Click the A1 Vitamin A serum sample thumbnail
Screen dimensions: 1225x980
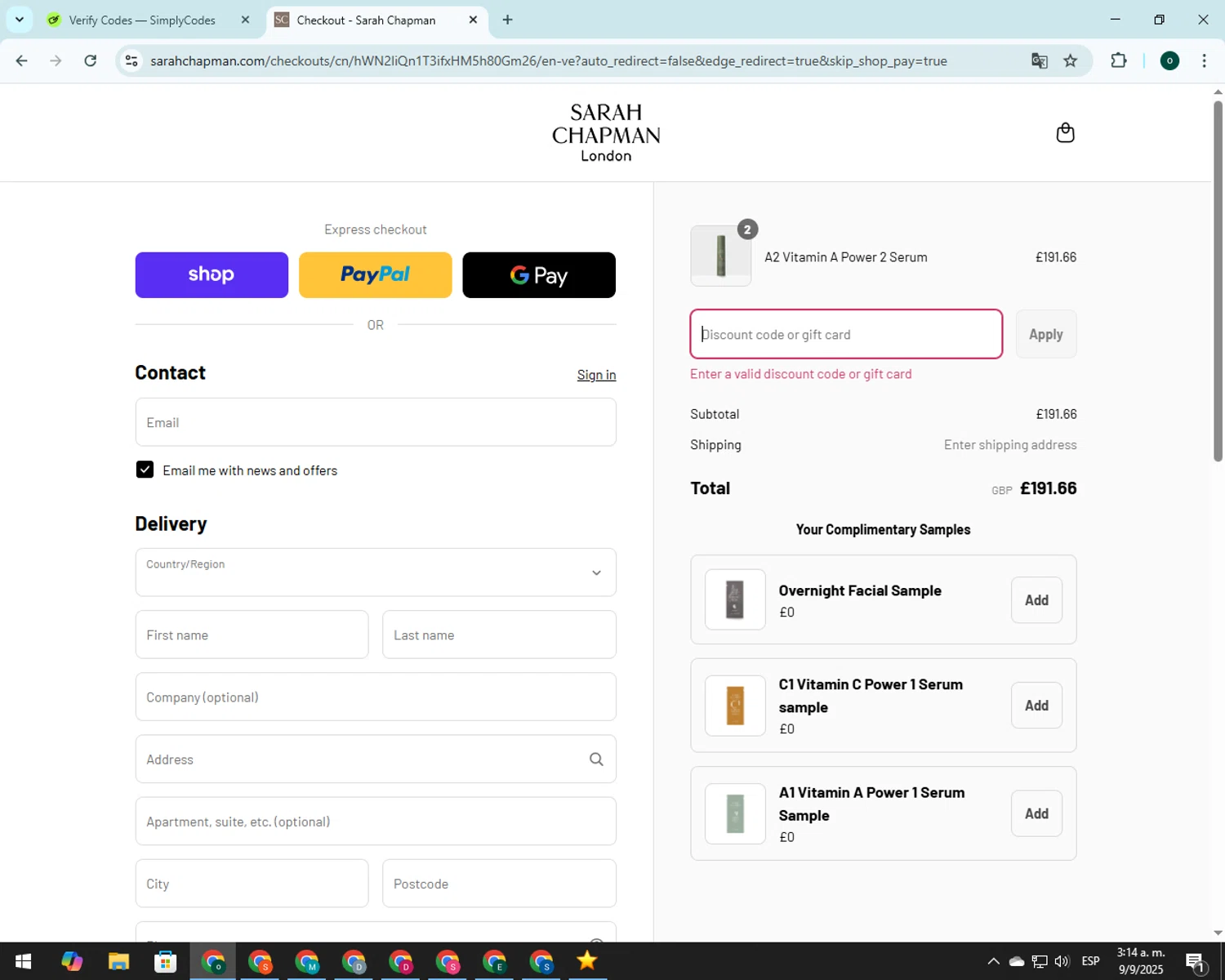click(x=735, y=813)
